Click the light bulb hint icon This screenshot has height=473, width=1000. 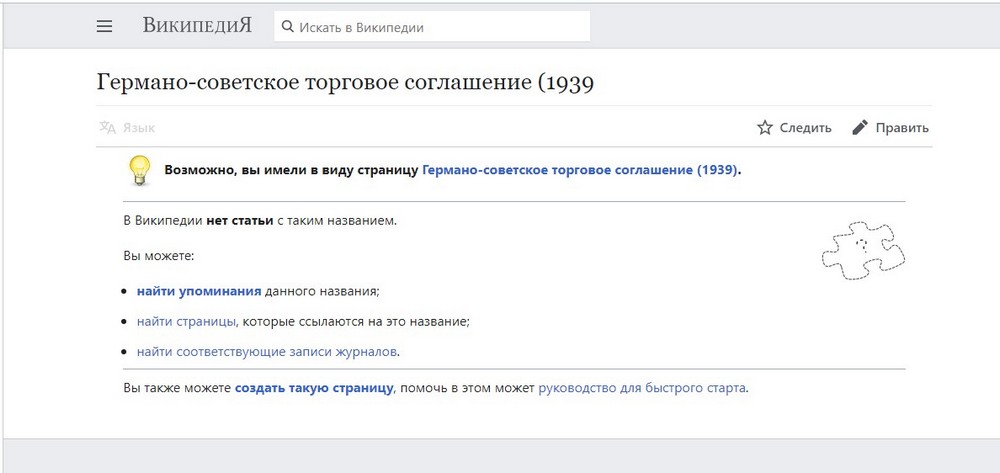tap(140, 170)
